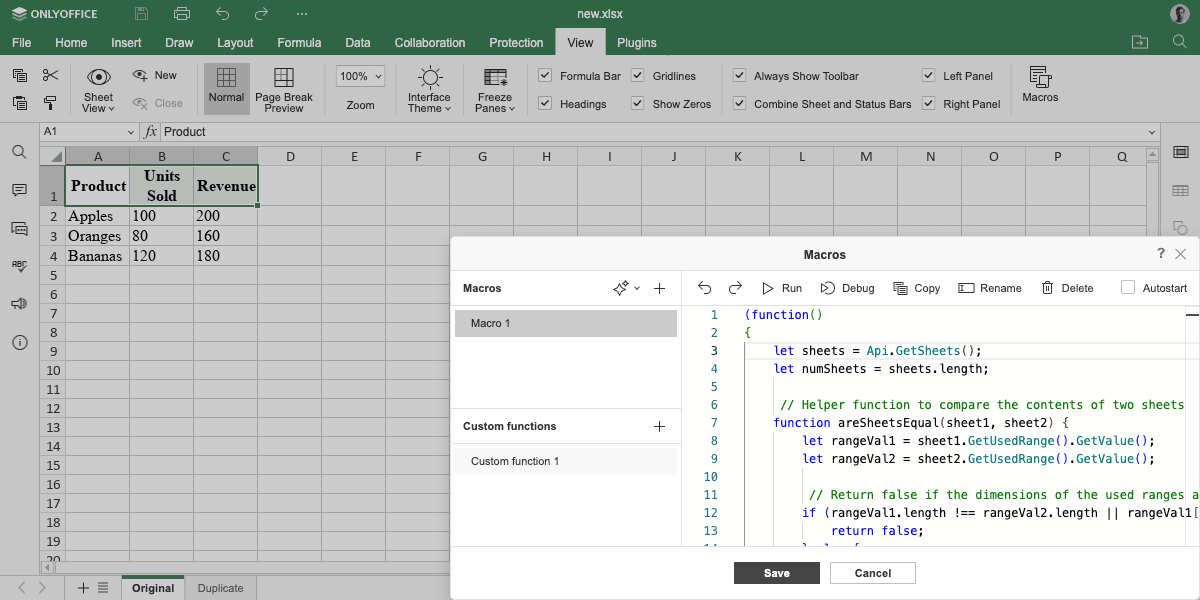1200x600 pixels.
Task: Open Comments panel in left sidebar
Action: point(19,190)
